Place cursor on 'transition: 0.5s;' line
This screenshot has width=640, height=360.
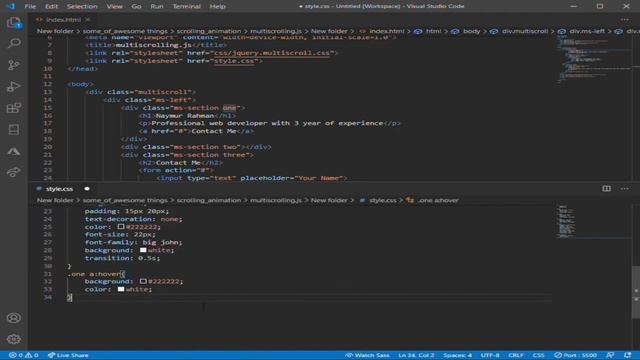122,258
